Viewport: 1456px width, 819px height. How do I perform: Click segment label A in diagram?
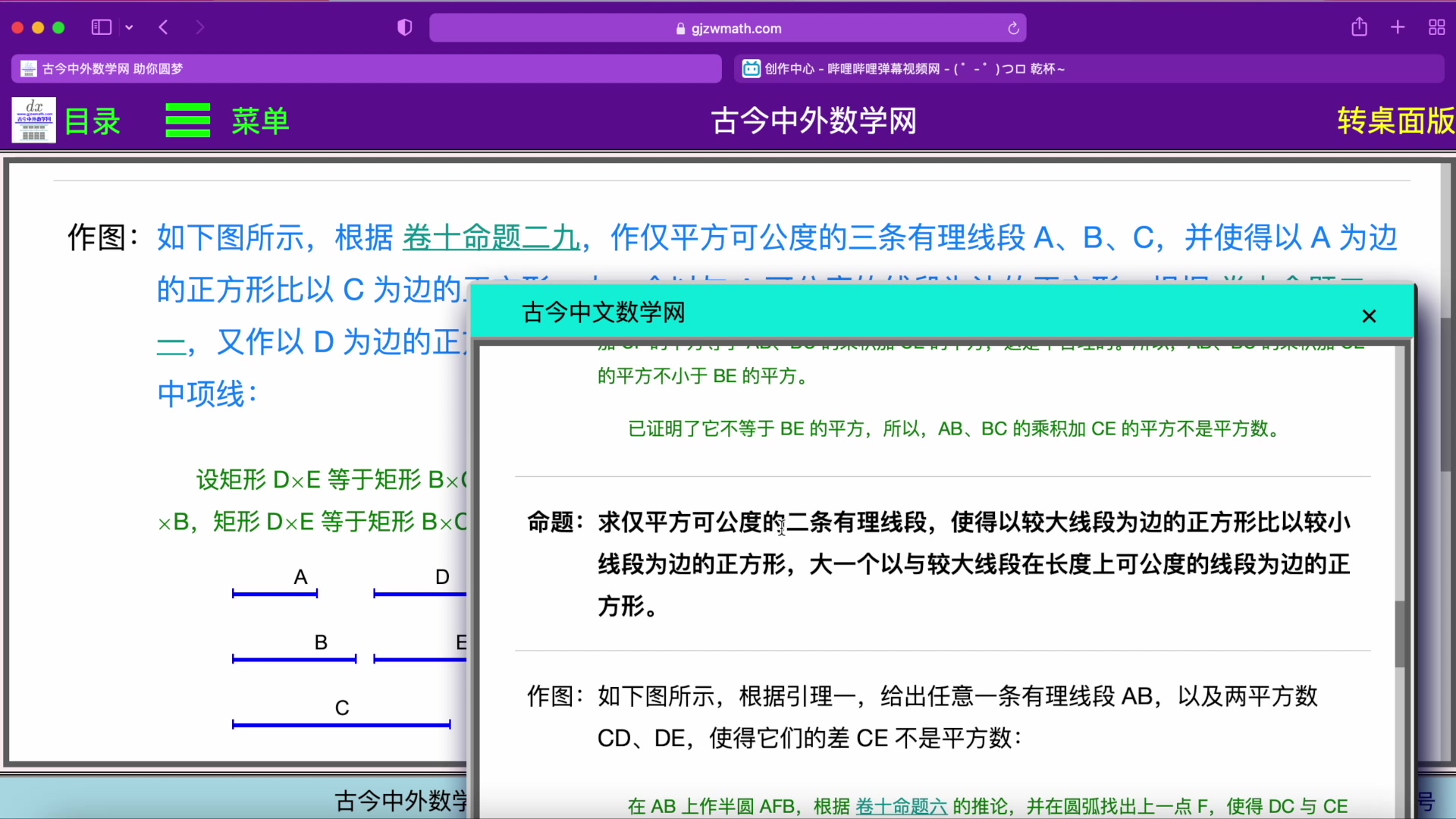[x=300, y=577]
